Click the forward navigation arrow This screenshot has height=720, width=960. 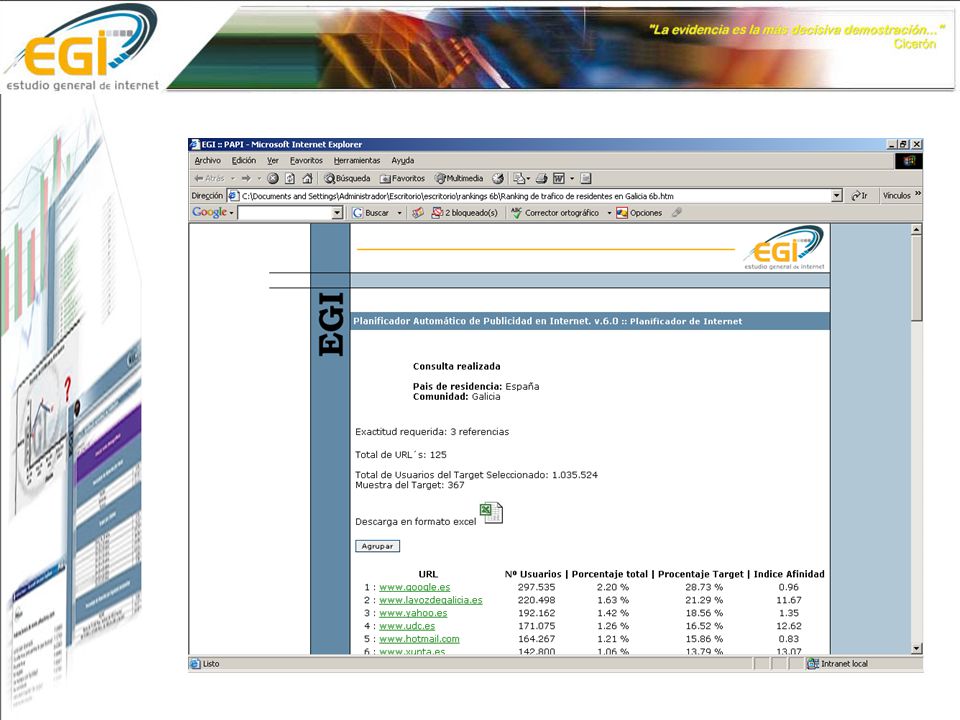coord(246,178)
